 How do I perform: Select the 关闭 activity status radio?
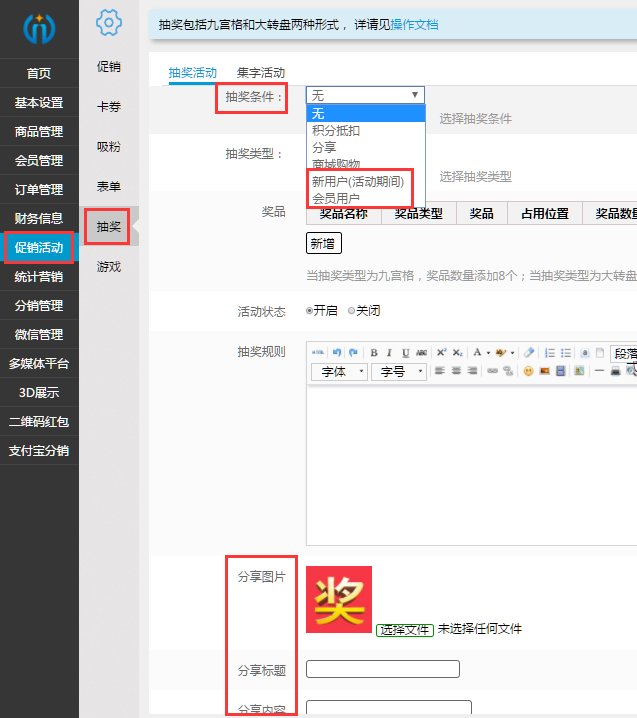(x=351, y=311)
